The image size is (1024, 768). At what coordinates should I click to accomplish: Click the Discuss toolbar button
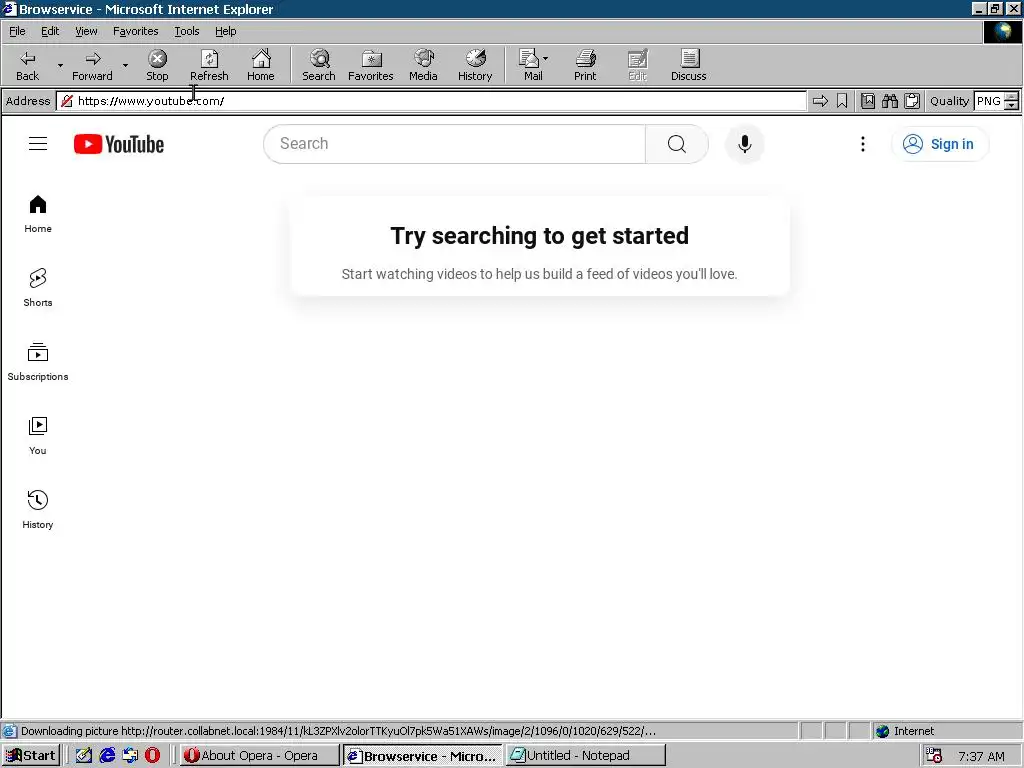pyautogui.click(x=689, y=66)
